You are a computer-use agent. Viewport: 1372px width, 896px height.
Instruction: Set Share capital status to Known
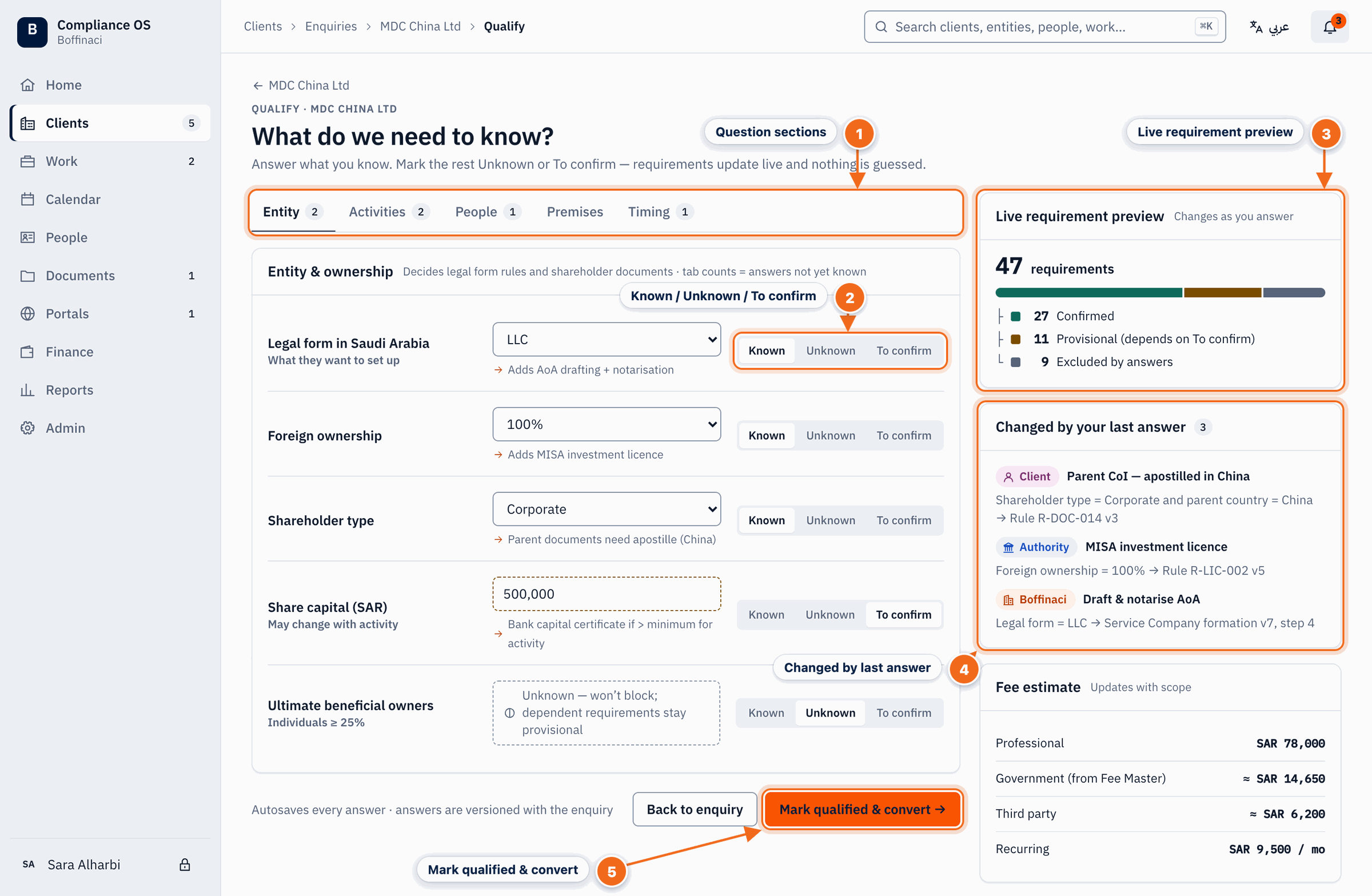[x=766, y=614]
